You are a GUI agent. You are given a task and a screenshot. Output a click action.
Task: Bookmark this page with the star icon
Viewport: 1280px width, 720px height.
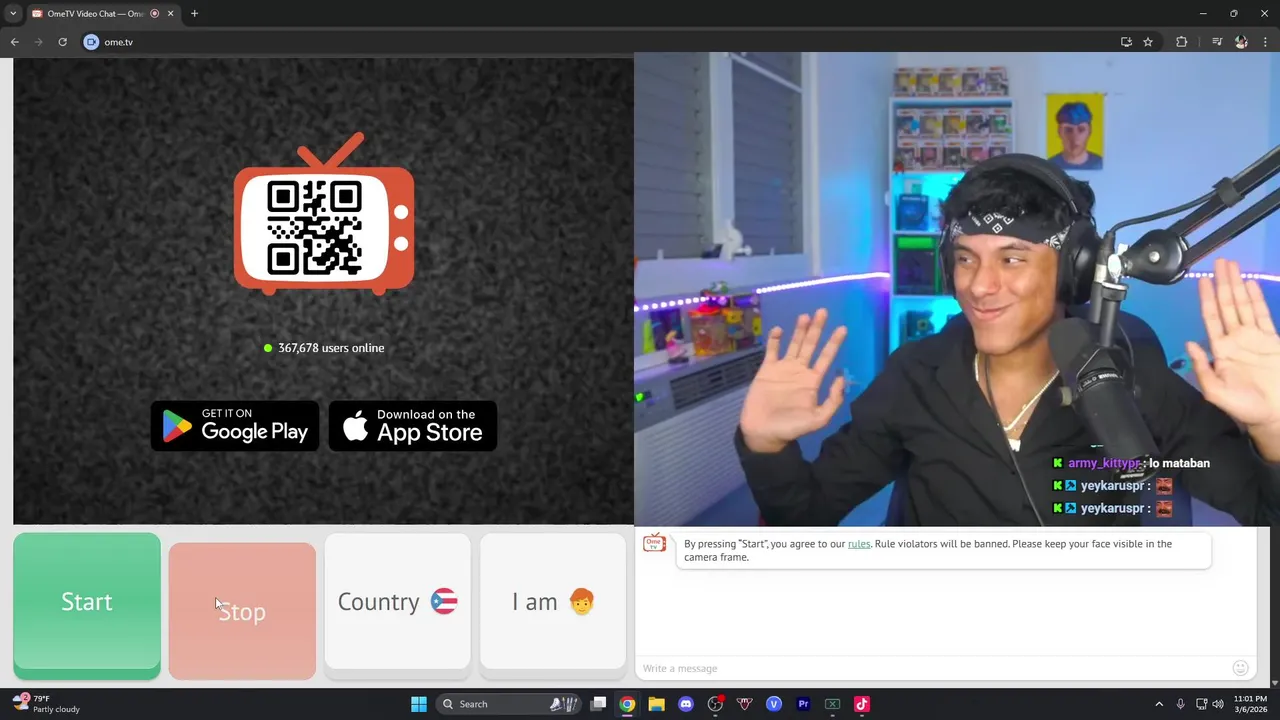coord(1148,42)
